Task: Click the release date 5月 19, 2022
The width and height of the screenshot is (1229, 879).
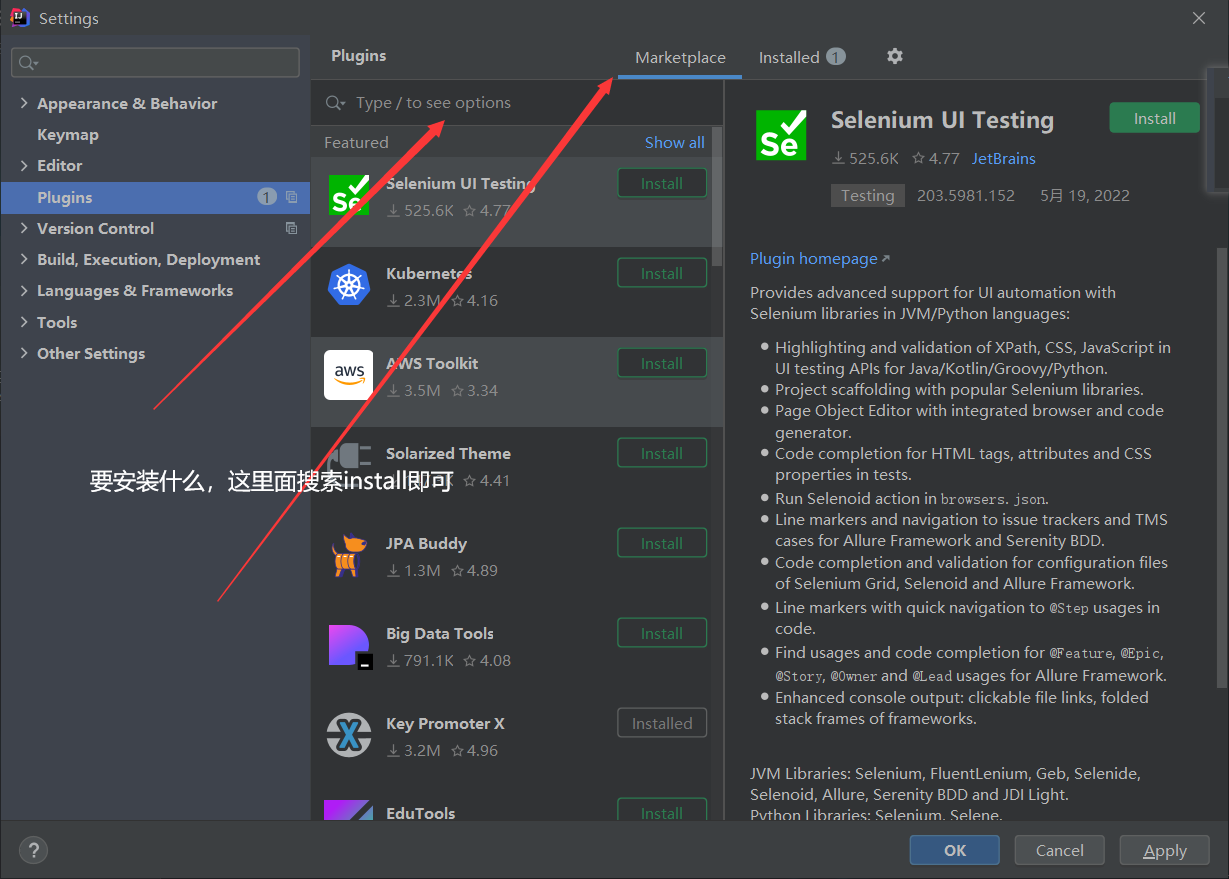Action: click(x=1085, y=195)
